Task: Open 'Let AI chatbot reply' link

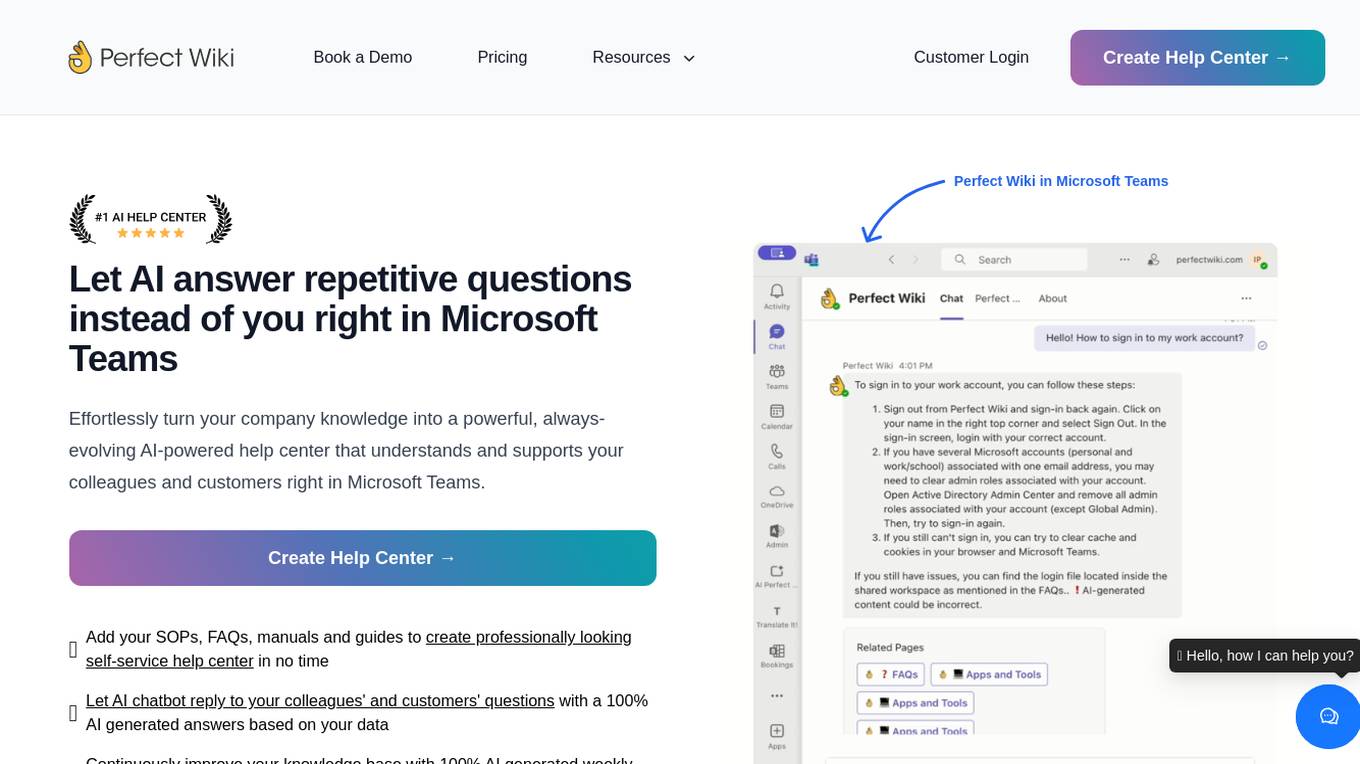Action: click(x=320, y=701)
